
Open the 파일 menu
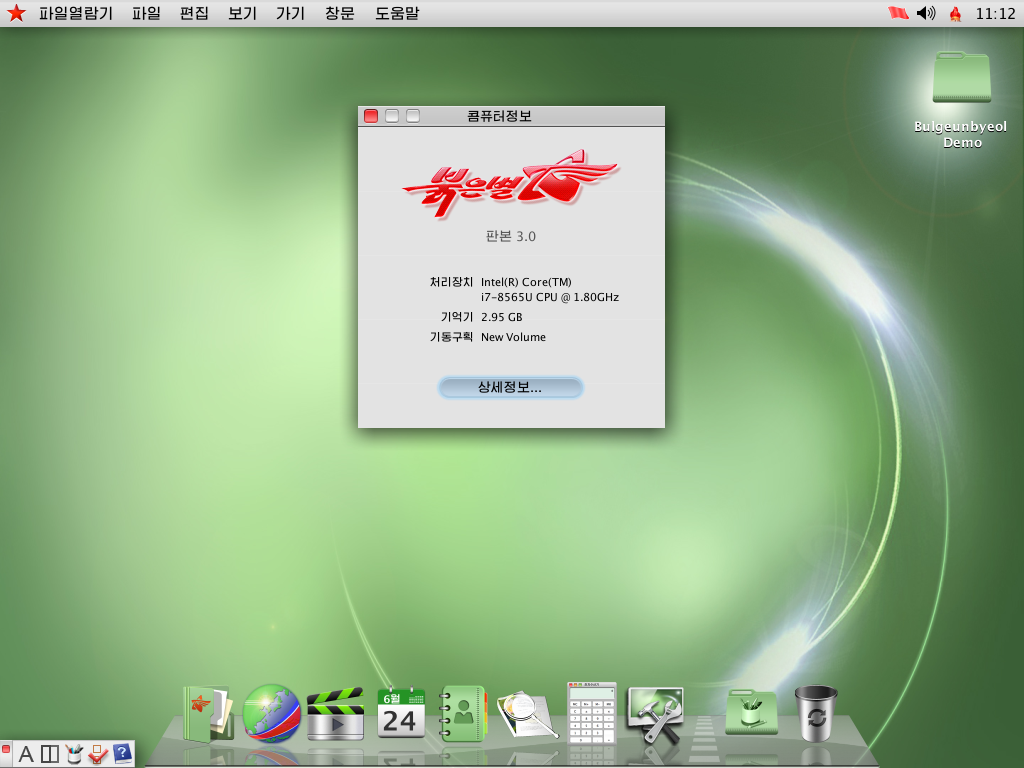[x=146, y=13]
